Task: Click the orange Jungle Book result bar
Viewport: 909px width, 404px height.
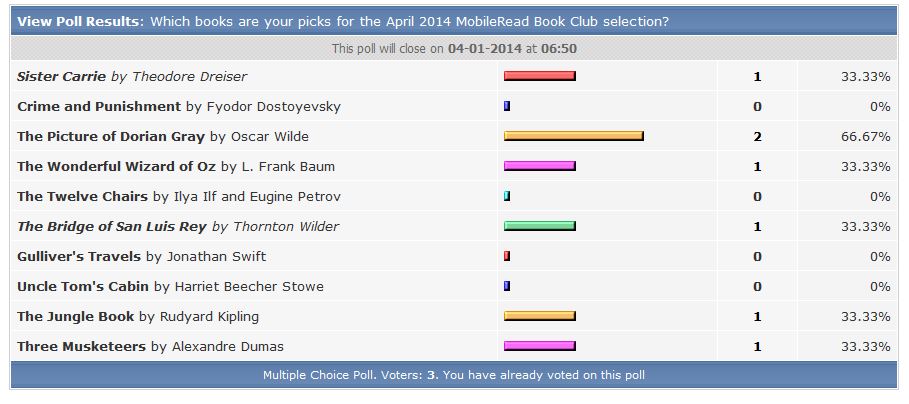Action: (x=539, y=316)
